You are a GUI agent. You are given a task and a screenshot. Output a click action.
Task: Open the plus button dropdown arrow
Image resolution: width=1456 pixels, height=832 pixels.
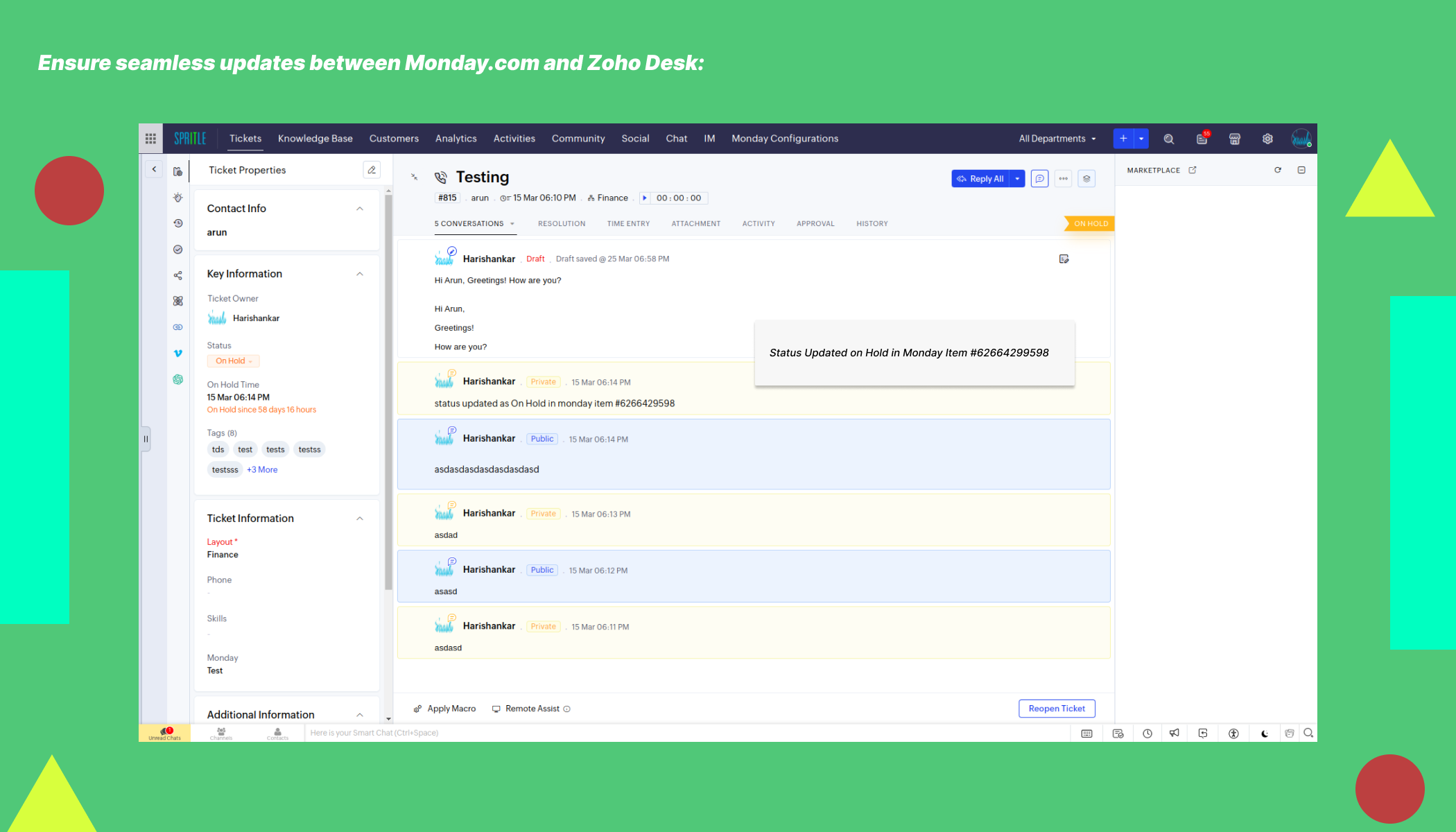(x=1141, y=139)
